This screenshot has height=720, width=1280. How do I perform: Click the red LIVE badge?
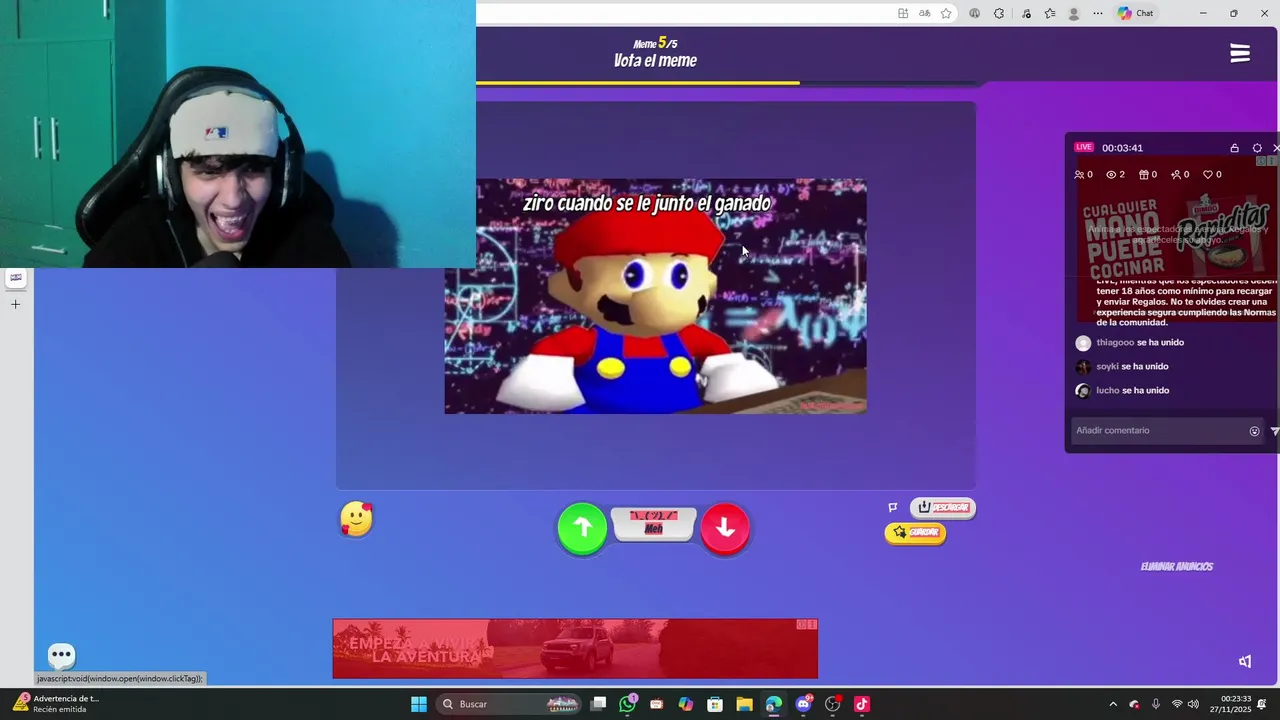click(1084, 147)
